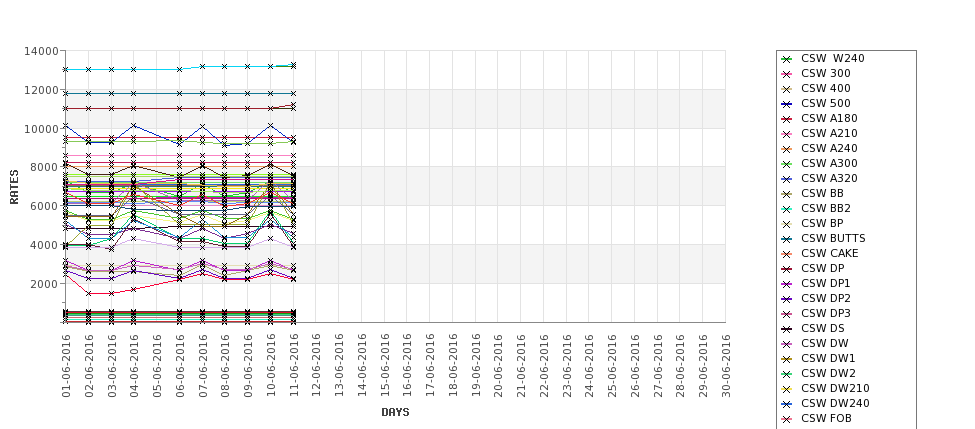Select the CSW CAKE legend label
The image size is (975, 429).
829,253
